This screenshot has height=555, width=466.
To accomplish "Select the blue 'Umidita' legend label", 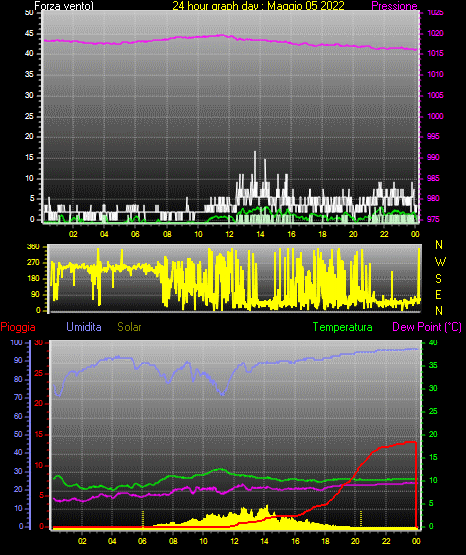I will tap(84, 327).
